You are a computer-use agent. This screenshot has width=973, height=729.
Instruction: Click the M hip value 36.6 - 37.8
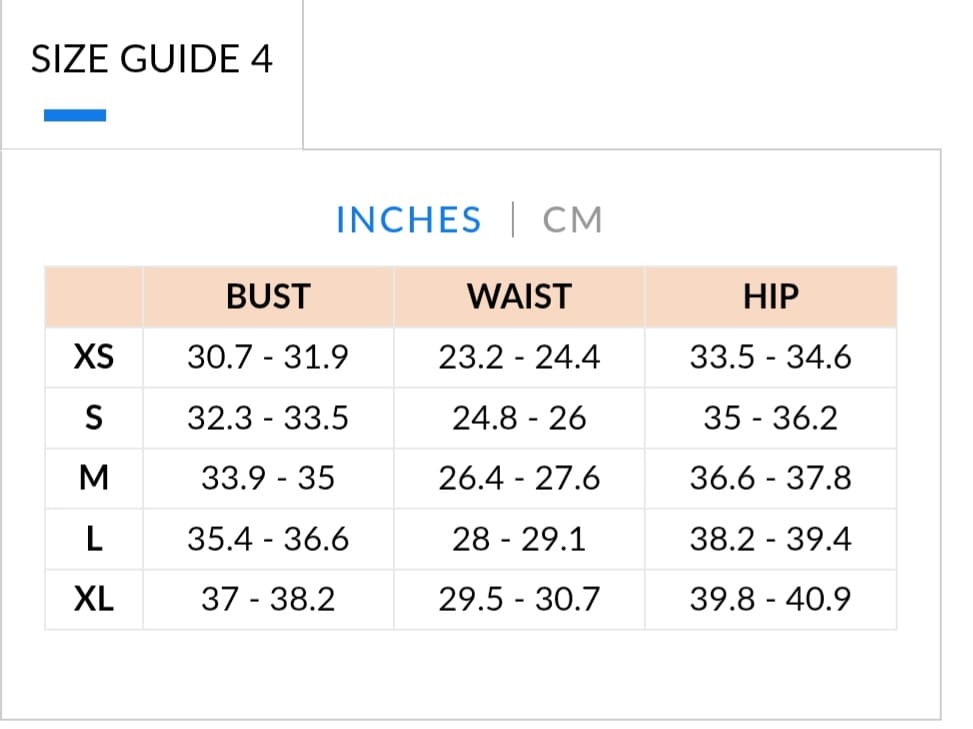tap(770, 478)
